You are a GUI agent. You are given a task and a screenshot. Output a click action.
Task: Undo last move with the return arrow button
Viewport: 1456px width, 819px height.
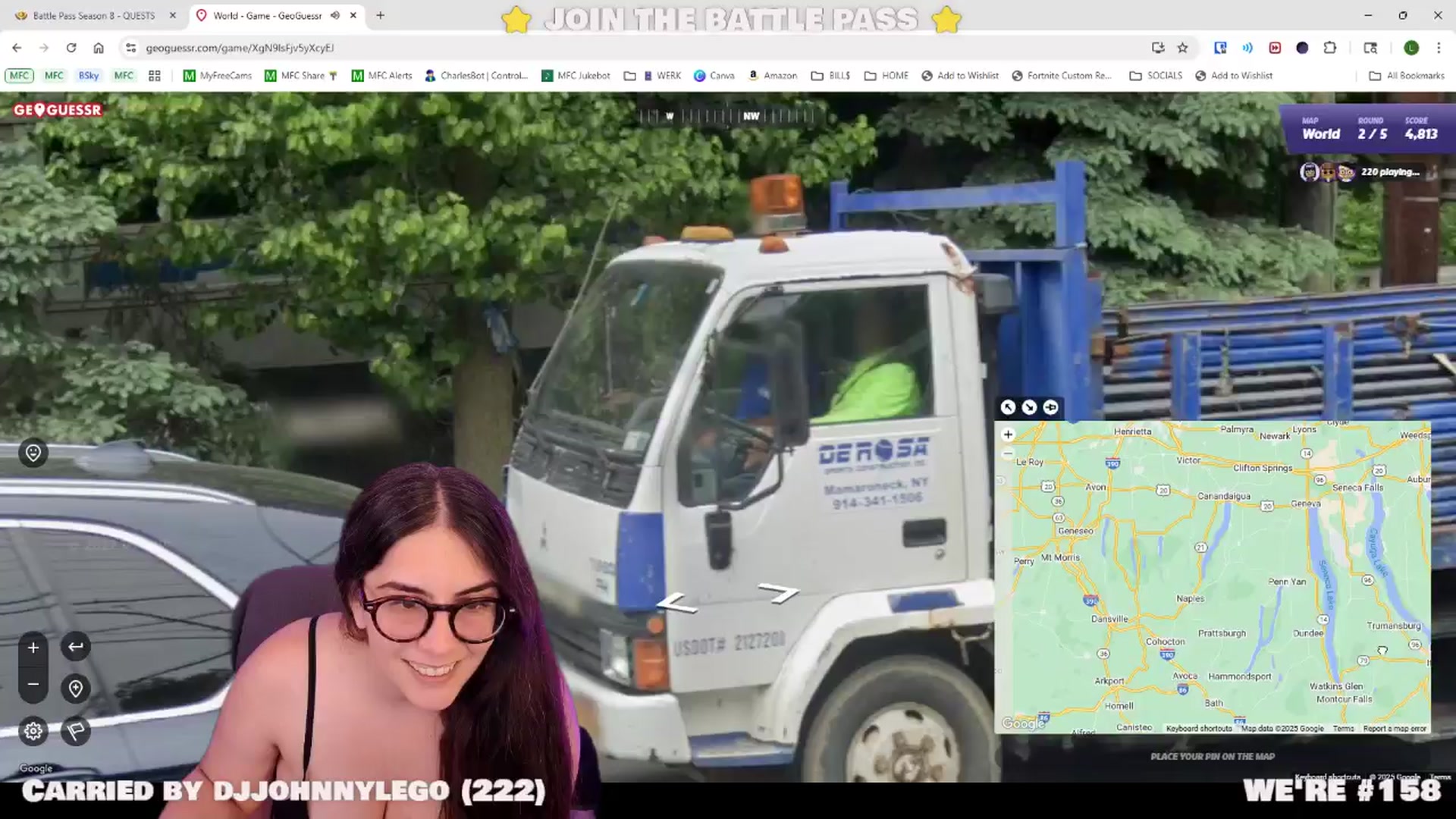tap(76, 647)
